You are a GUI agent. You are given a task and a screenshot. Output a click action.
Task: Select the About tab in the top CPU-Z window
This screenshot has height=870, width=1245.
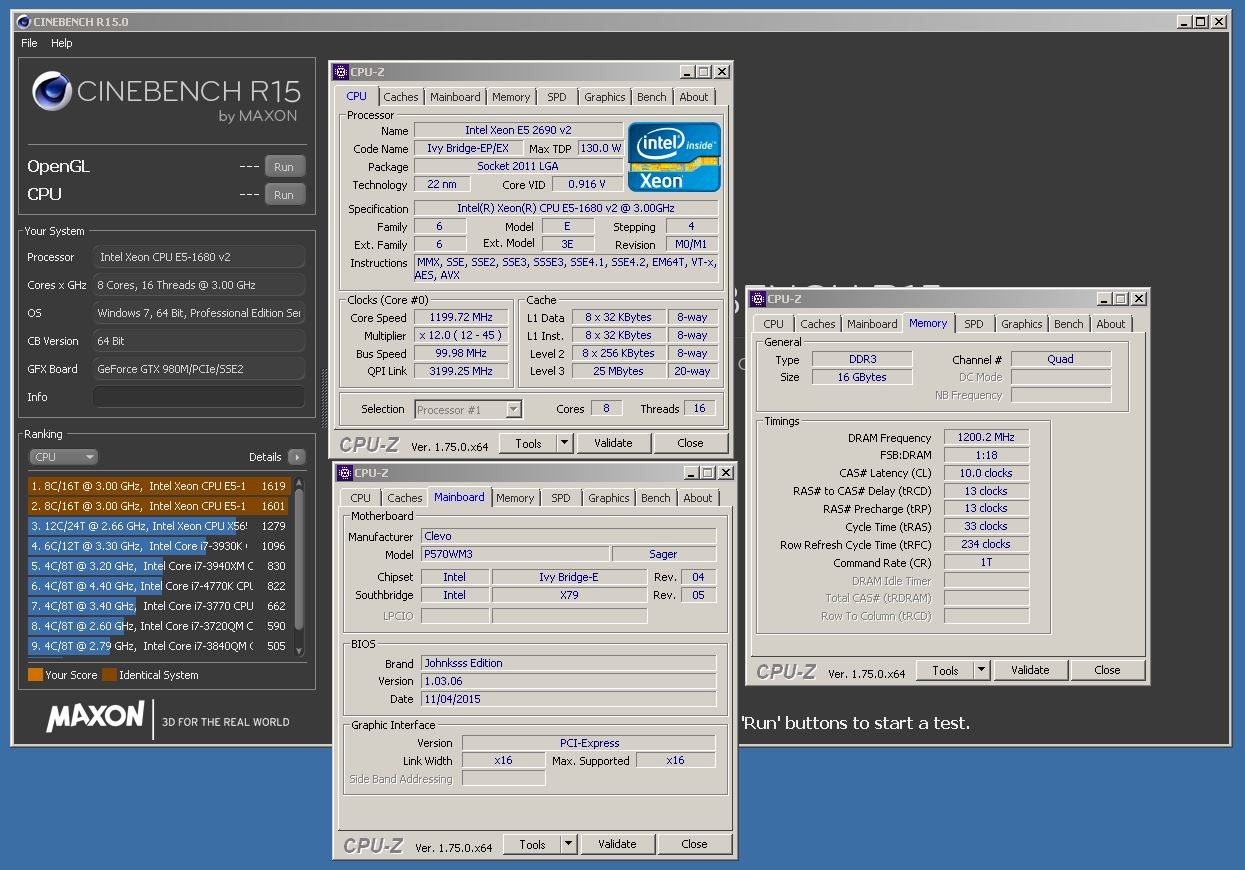coord(694,97)
